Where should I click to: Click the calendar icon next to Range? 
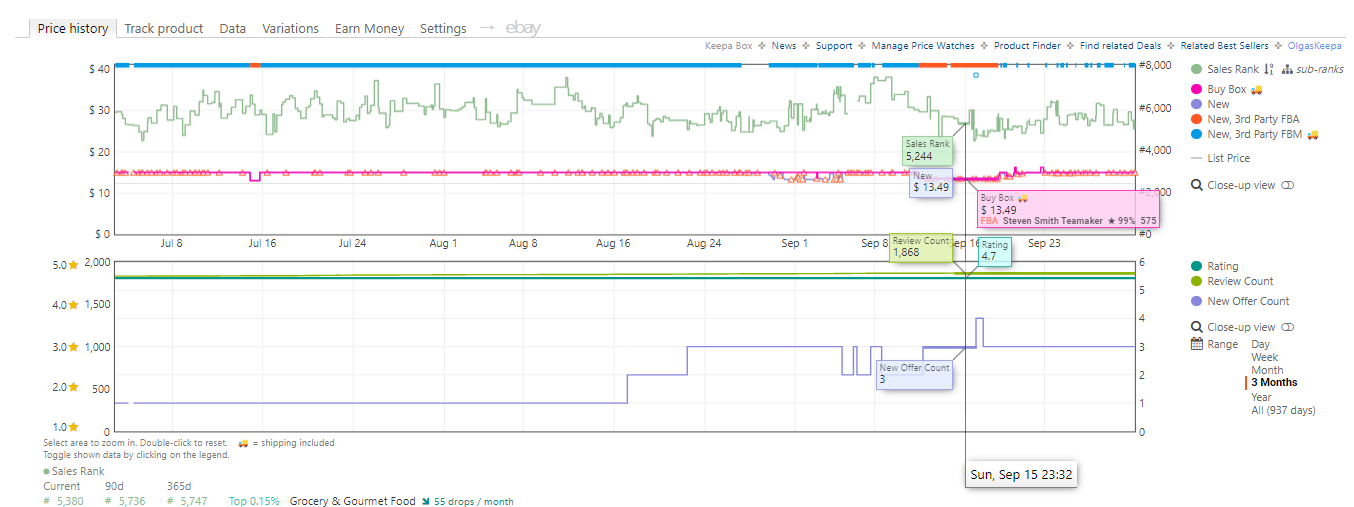[x=1197, y=344]
